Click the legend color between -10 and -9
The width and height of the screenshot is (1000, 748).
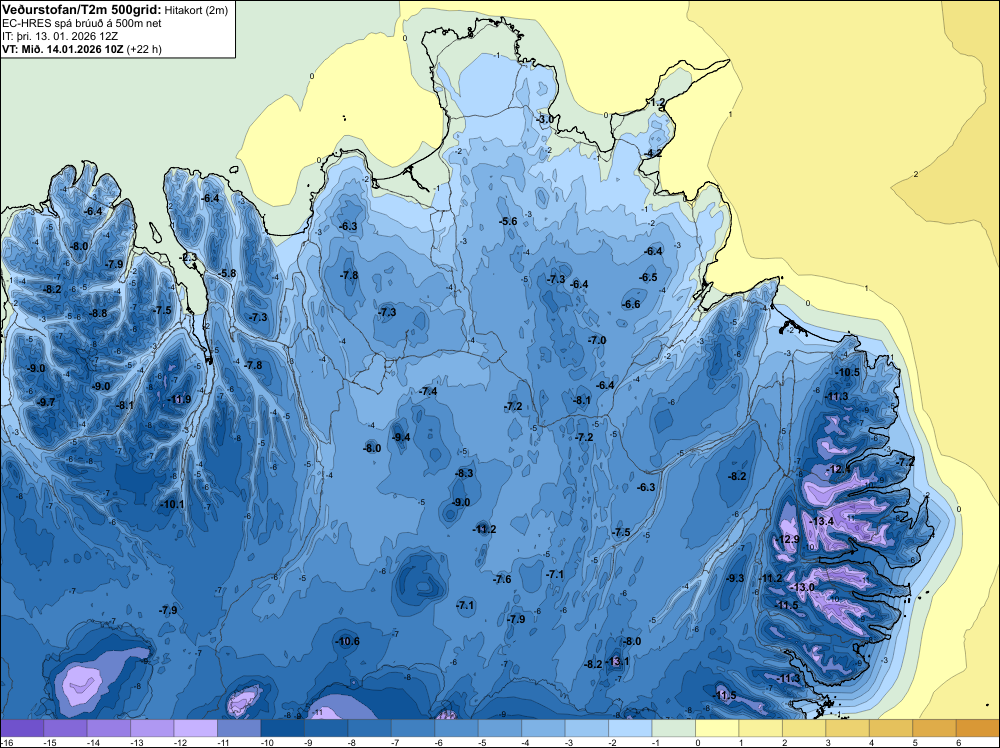coord(283,728)
